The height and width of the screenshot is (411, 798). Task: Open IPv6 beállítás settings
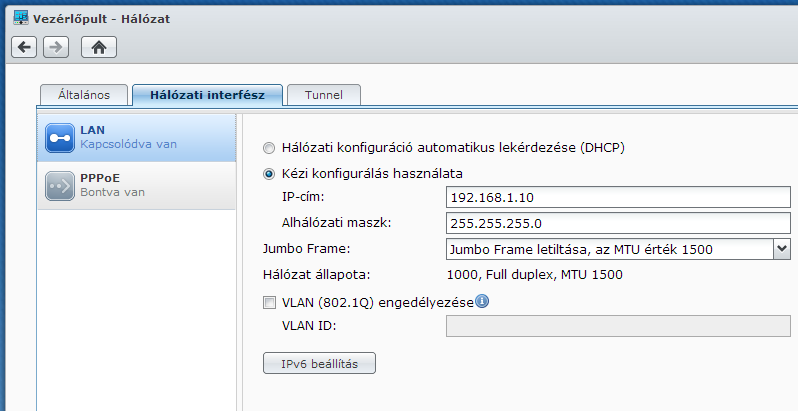coord(319,363)
